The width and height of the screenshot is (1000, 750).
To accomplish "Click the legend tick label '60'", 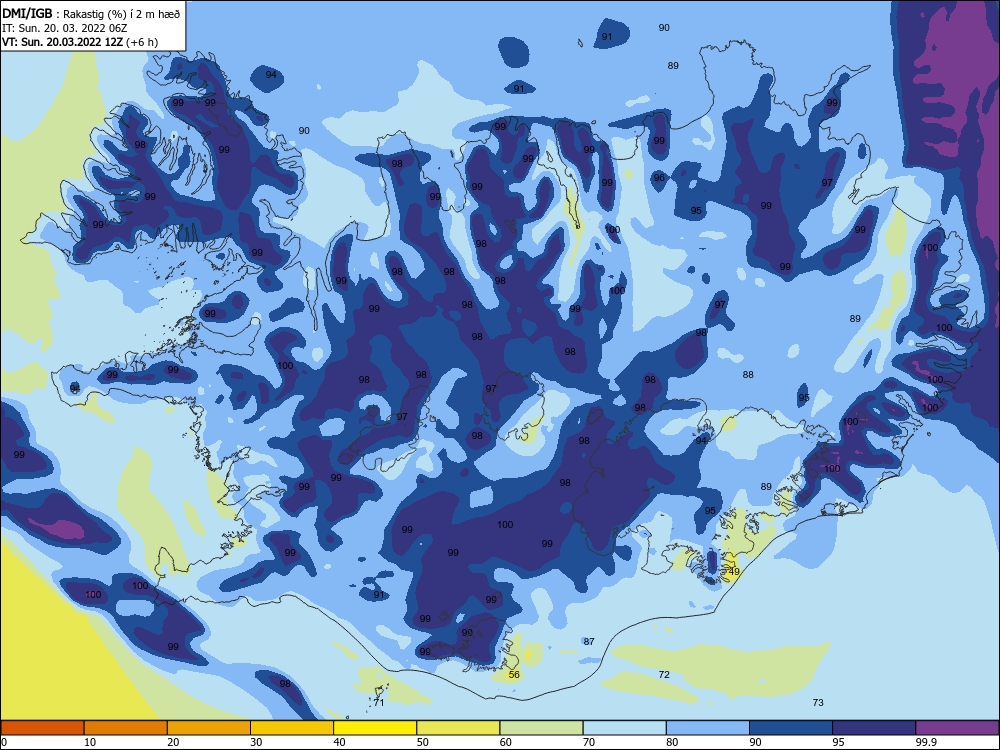I will tap(506, 742).
